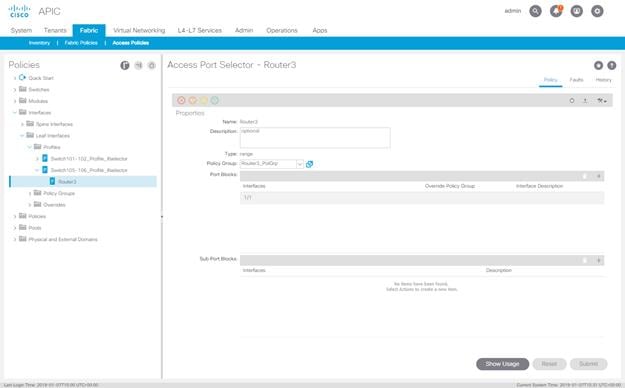
Task: Click the help icon beside Router3 title
Action: click(611, 65)
